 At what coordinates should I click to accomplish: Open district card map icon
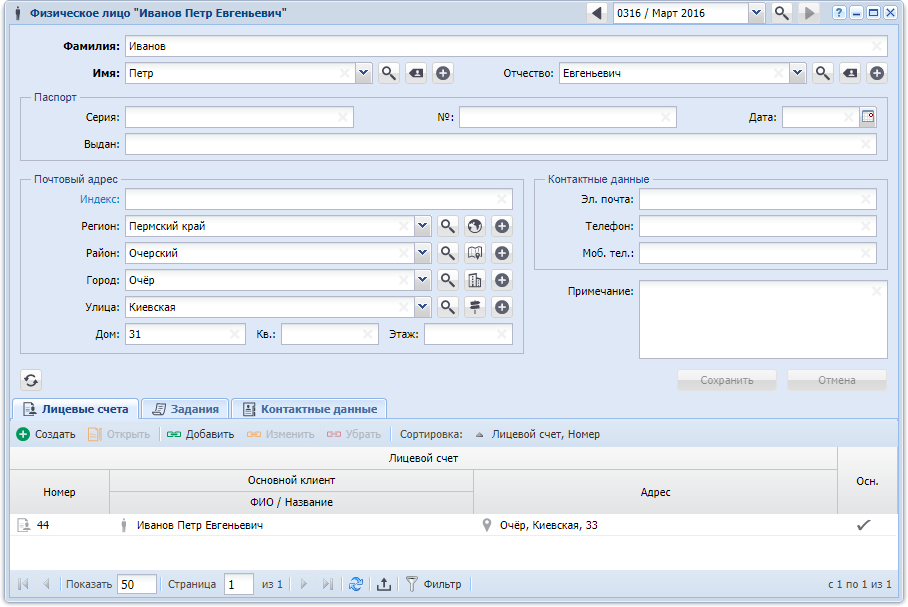point(475,253)
